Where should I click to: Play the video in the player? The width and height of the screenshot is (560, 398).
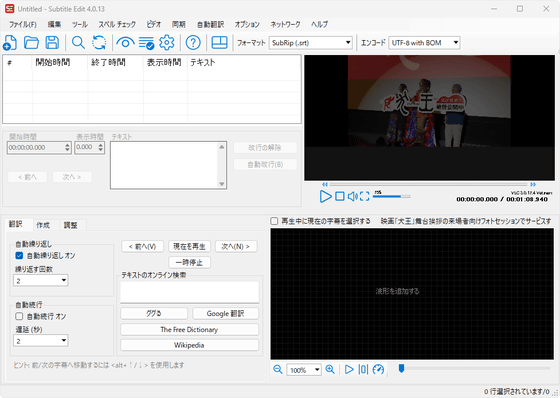pos(325,196)
